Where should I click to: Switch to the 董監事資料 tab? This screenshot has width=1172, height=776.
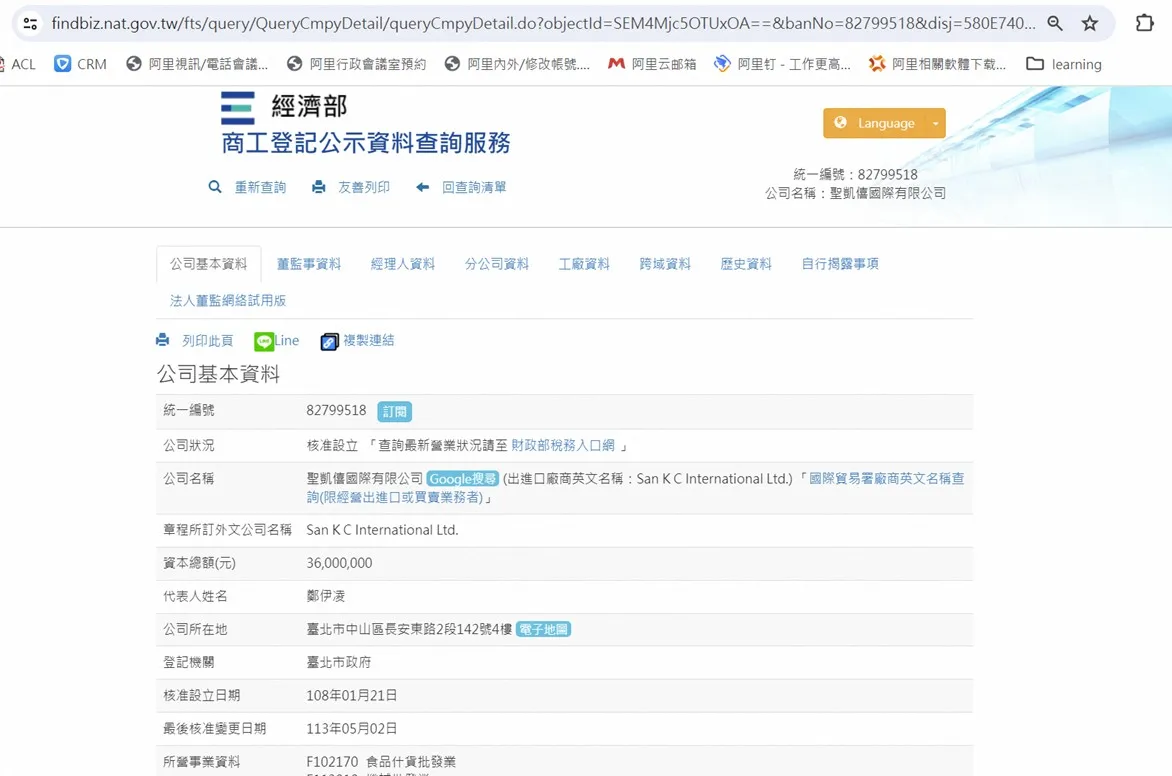point(309,264)
